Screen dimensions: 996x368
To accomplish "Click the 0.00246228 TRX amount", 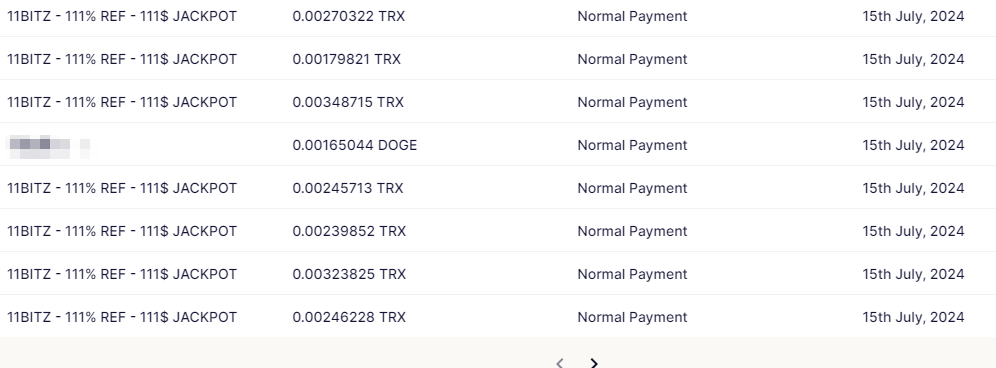I will [x=349, y=317].
